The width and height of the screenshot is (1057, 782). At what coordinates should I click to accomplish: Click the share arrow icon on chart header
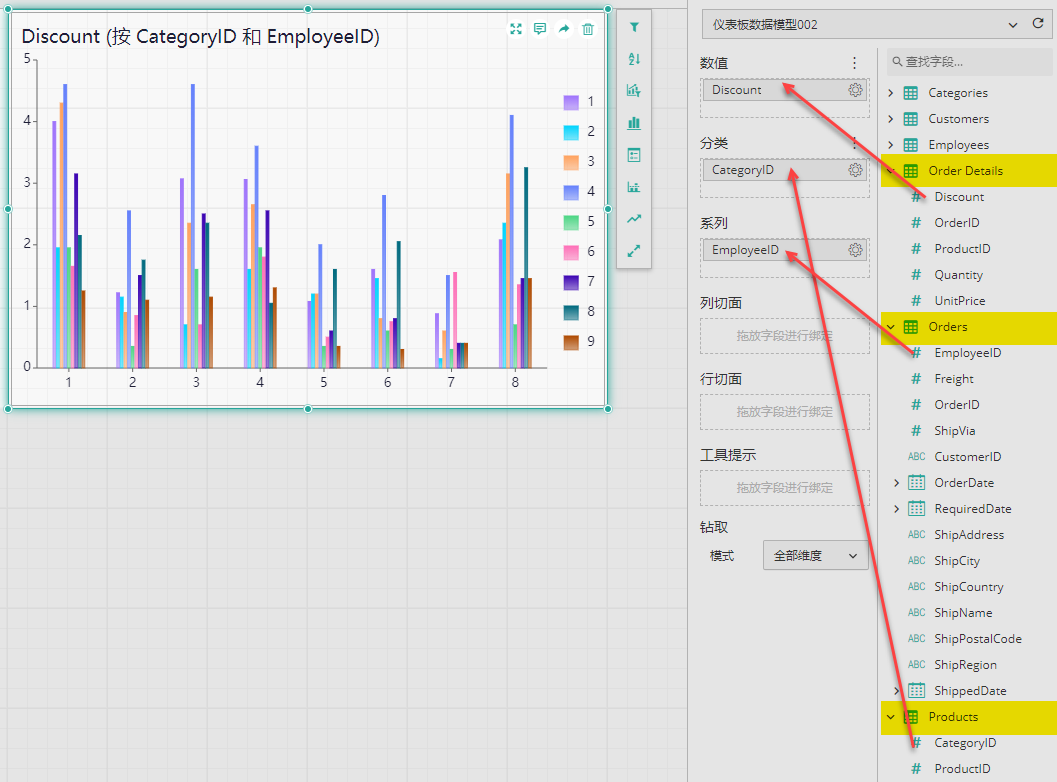(564, 29)
